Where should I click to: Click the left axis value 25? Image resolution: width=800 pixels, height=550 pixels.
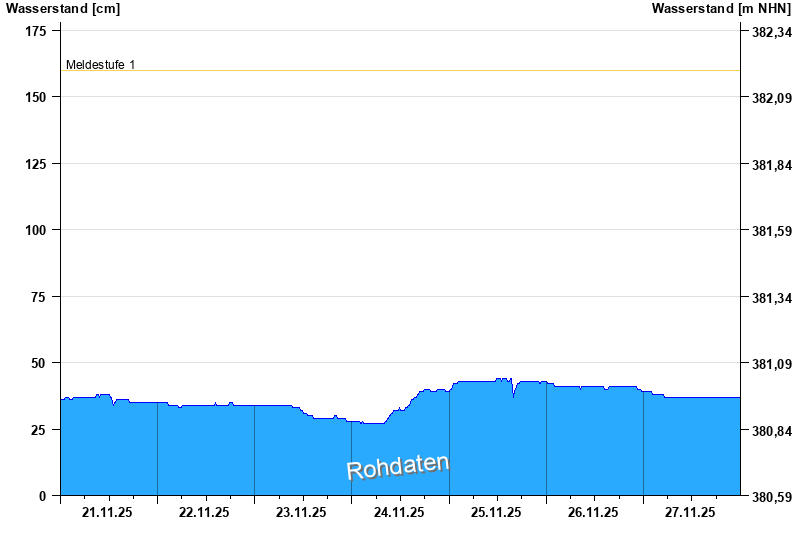pos(38,430)
